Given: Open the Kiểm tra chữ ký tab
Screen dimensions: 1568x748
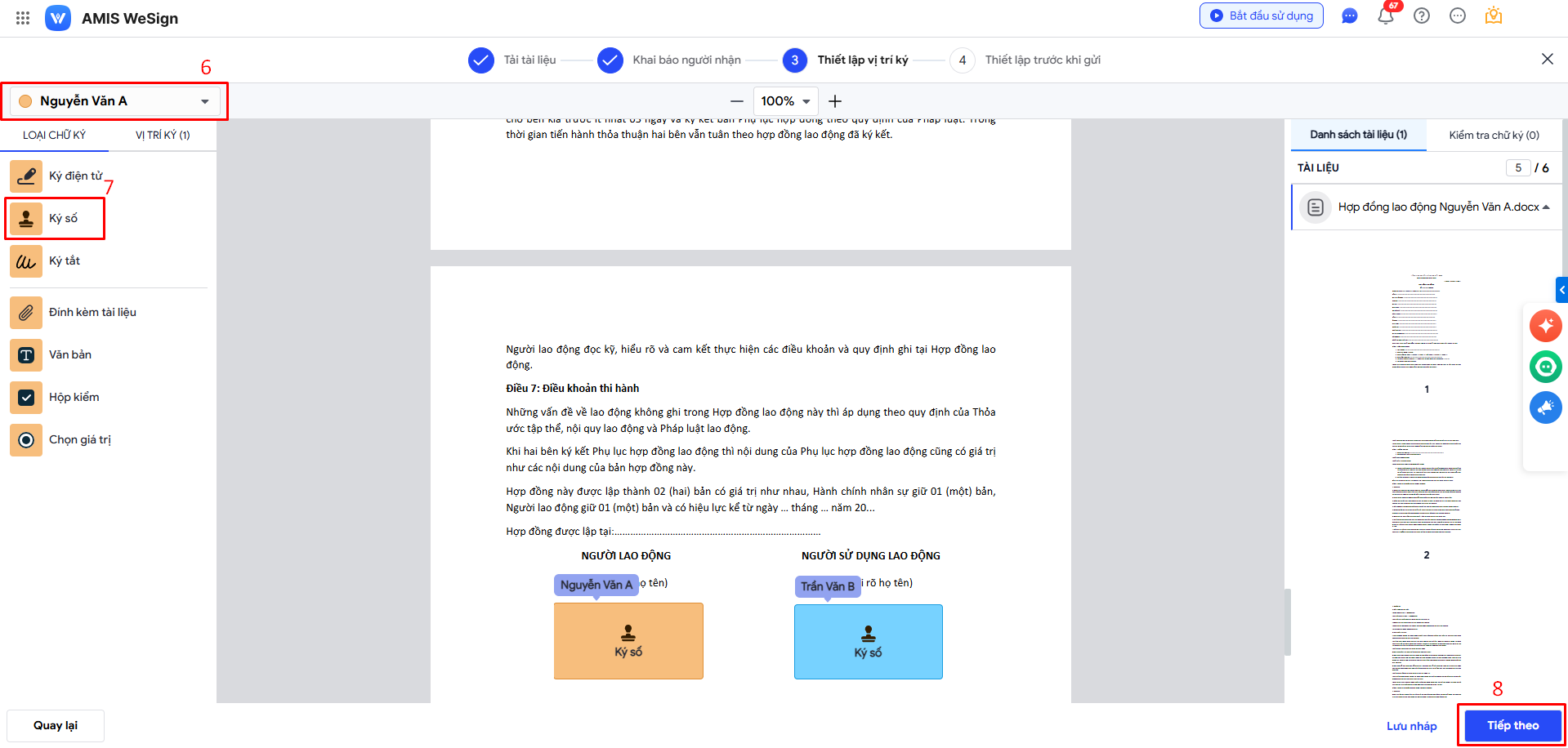Looking at the screenshot, I should [x=1494, y=136].
